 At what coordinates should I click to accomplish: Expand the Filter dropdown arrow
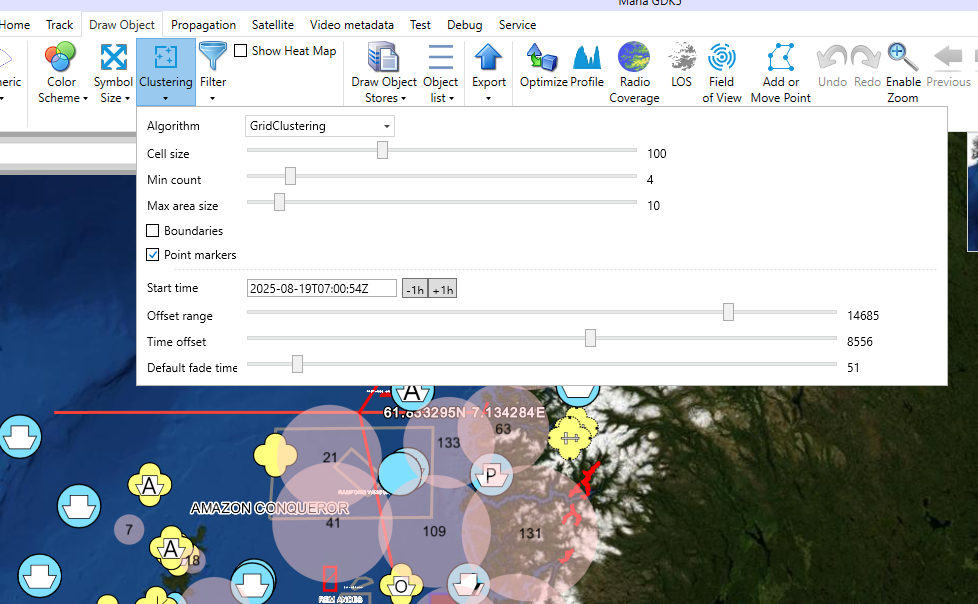pos(213,99)
